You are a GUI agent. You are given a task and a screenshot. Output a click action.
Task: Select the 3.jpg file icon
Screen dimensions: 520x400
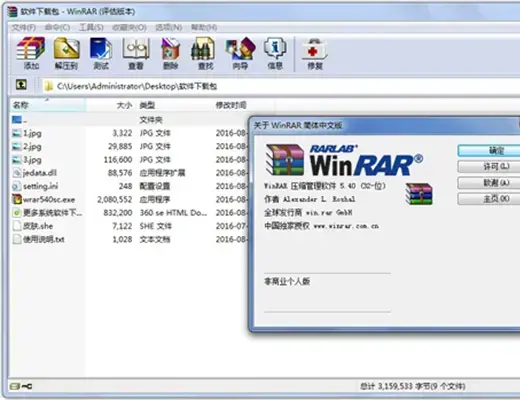click(x=17, y=160)
